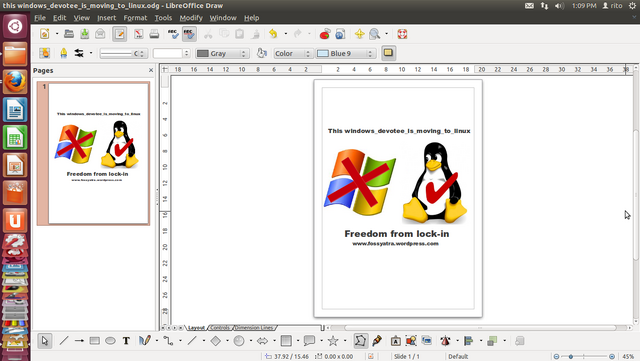Click the Document as E-mail icon
Image resolution: width=640 pixels, height=361 pixels.
[x=100, y=34]
